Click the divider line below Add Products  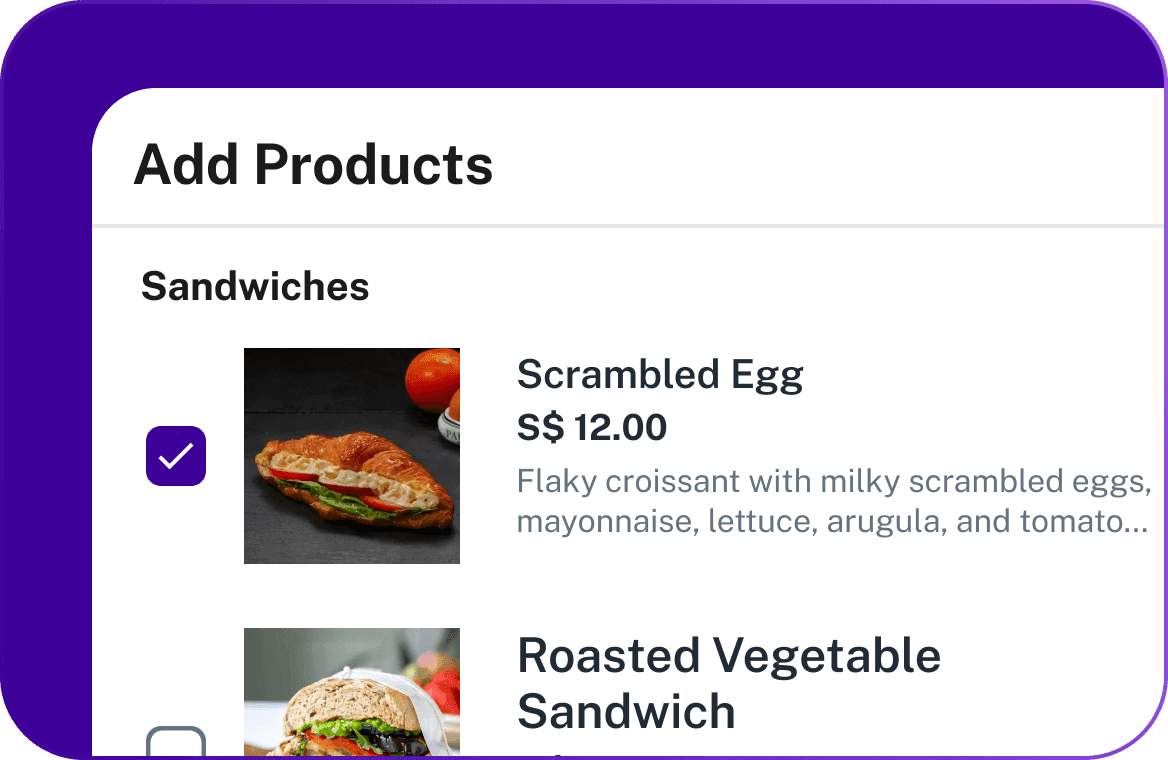click(630, 227)
